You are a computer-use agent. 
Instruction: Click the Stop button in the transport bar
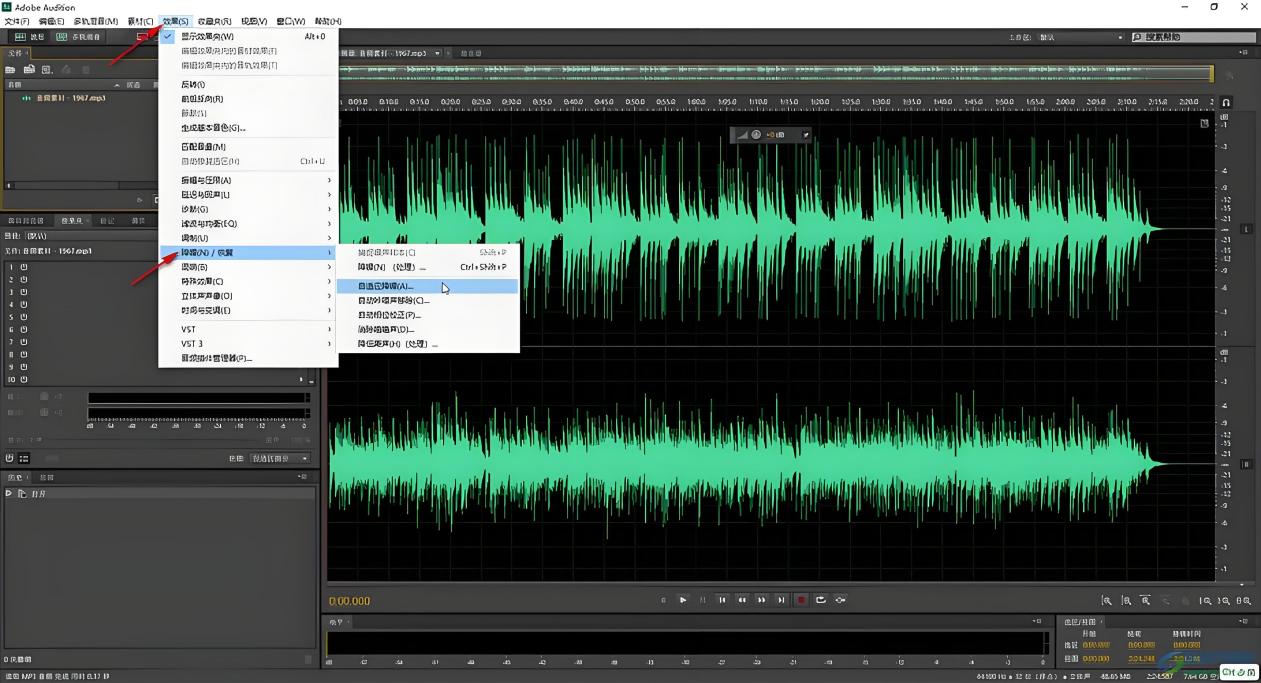point(663,600)
